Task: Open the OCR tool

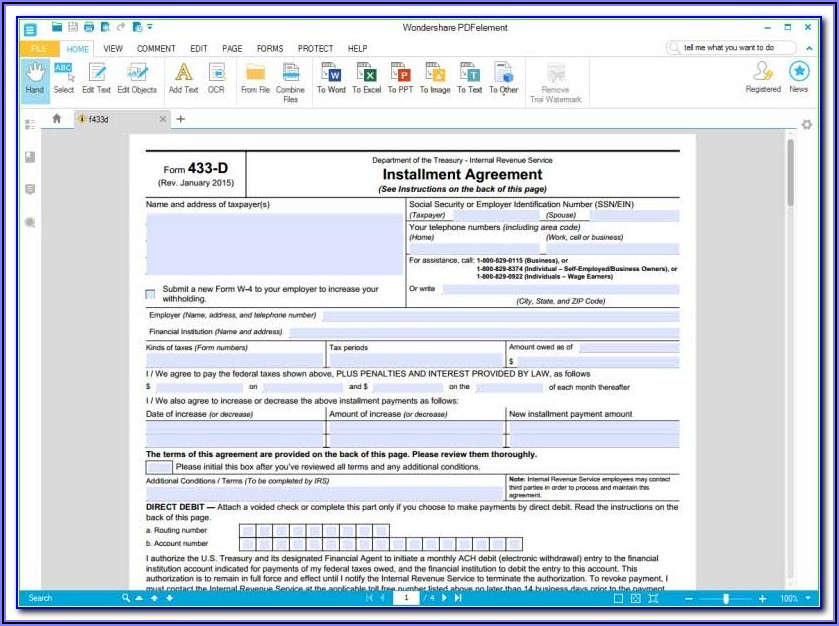Action: pyautogui.click(x=216, y=78)
